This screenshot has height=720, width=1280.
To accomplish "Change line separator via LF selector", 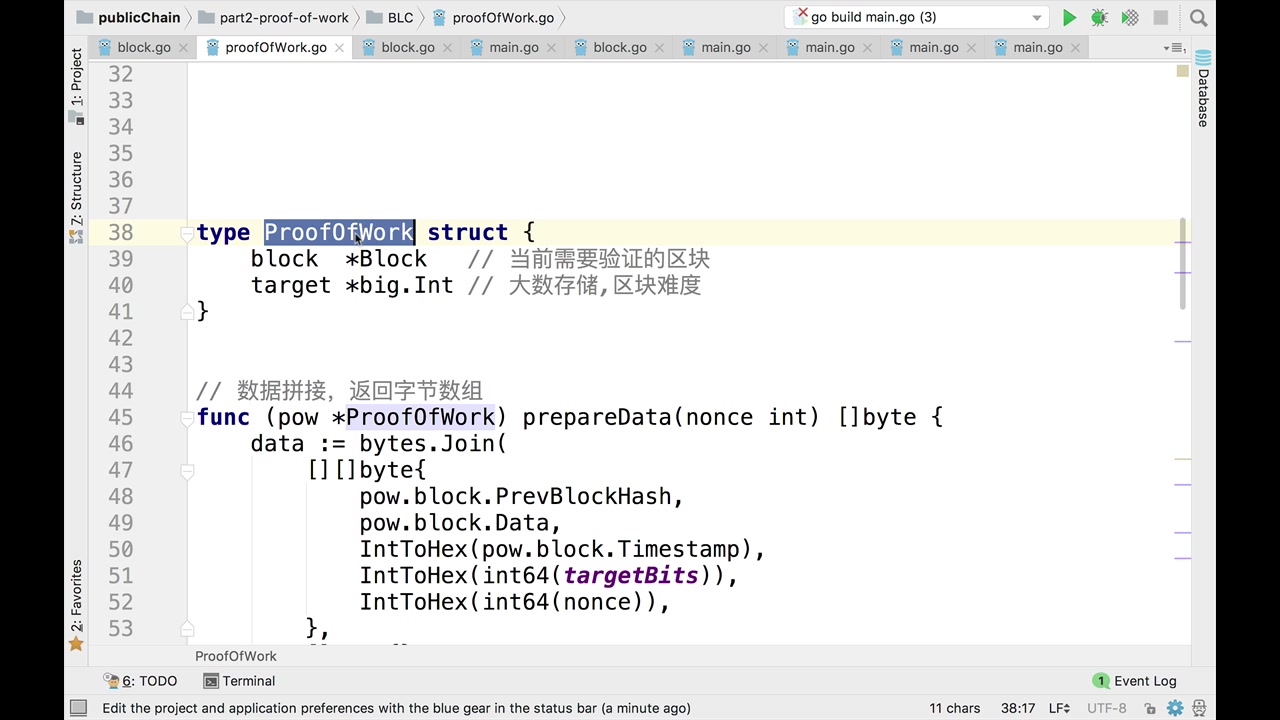I will pyautogui.click(x=1059, y=708).
